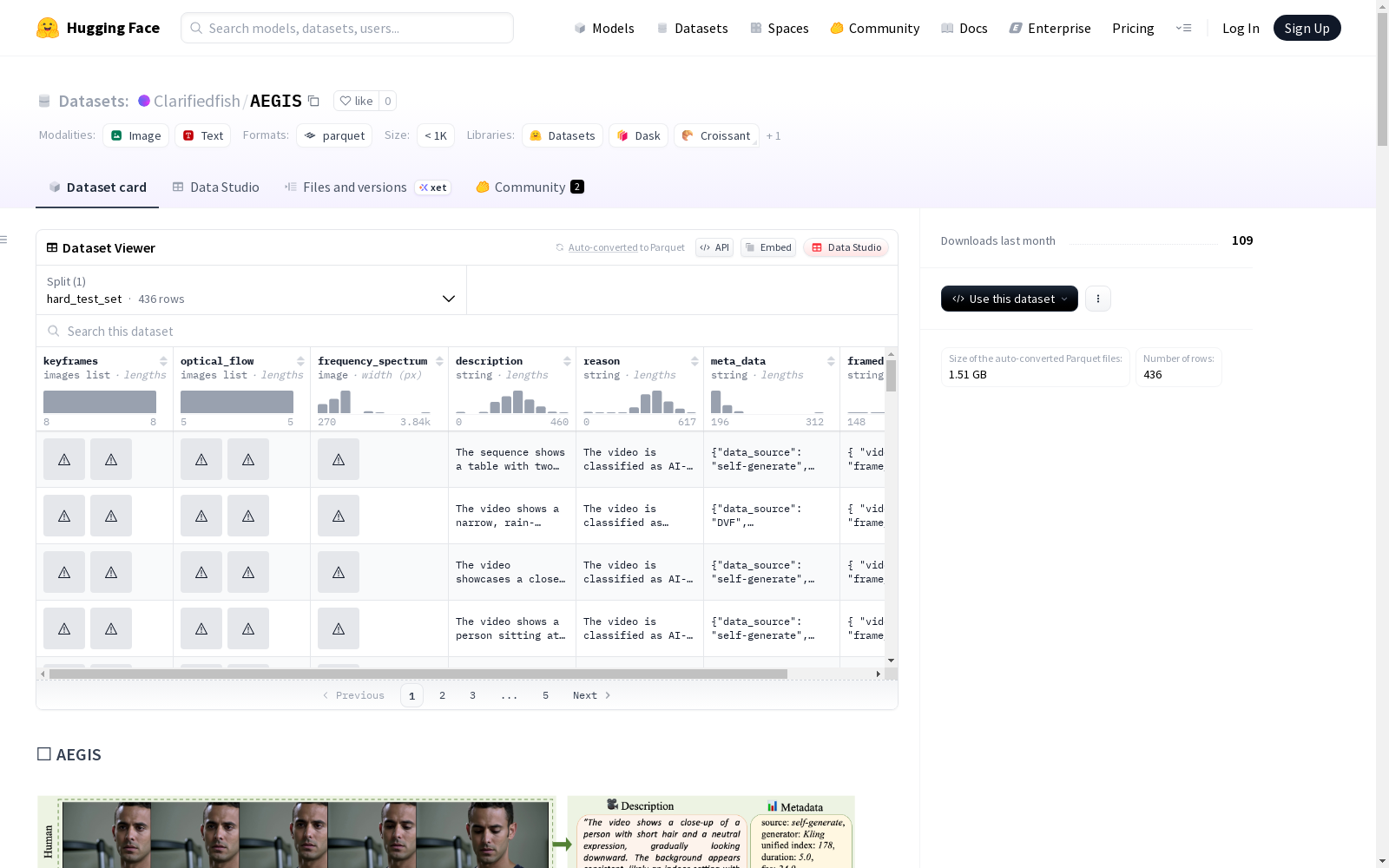Click the Embed button

coord(768,247)
